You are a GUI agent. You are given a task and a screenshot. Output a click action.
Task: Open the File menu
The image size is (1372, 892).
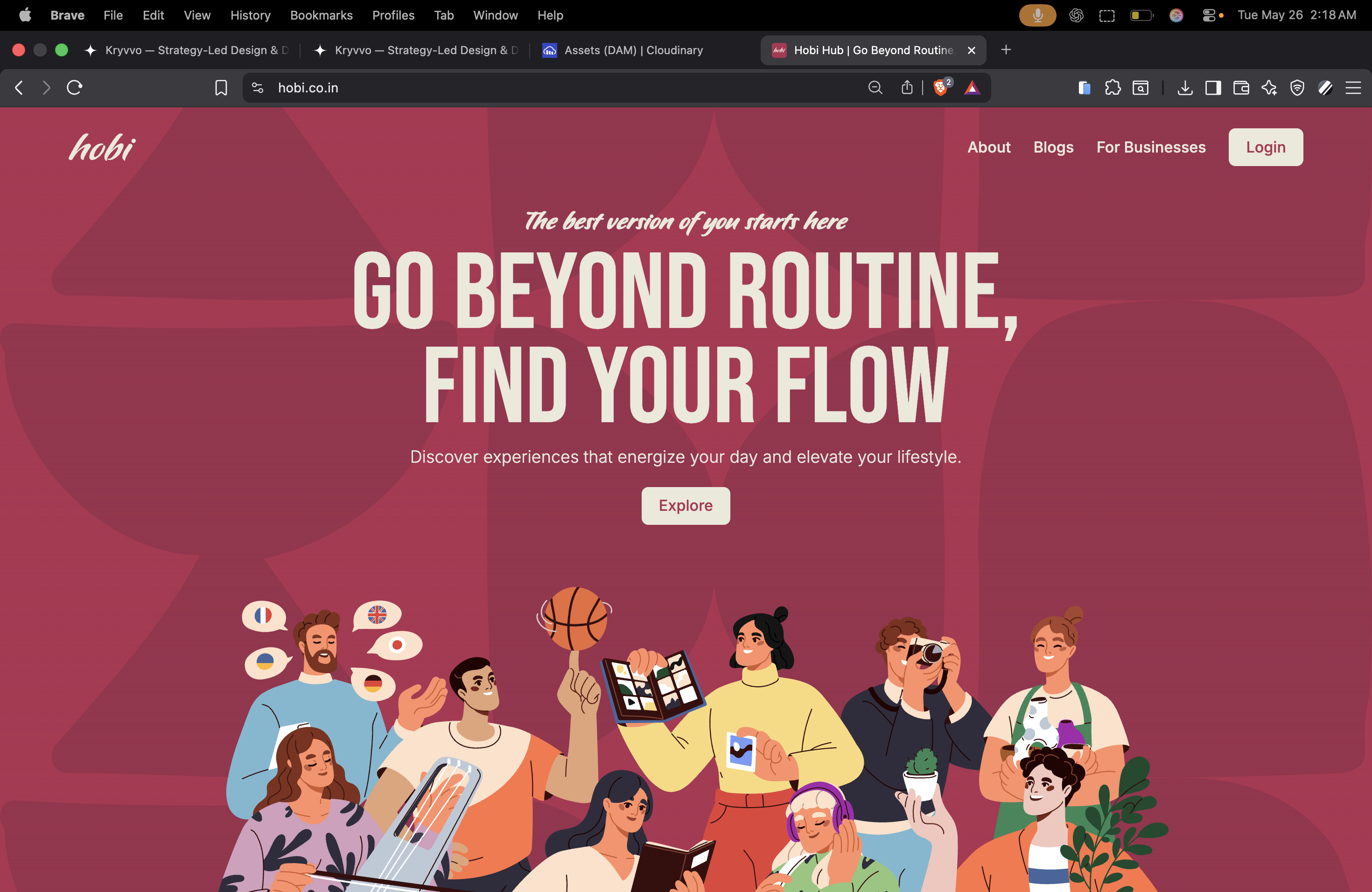click(x=113, y=15)
